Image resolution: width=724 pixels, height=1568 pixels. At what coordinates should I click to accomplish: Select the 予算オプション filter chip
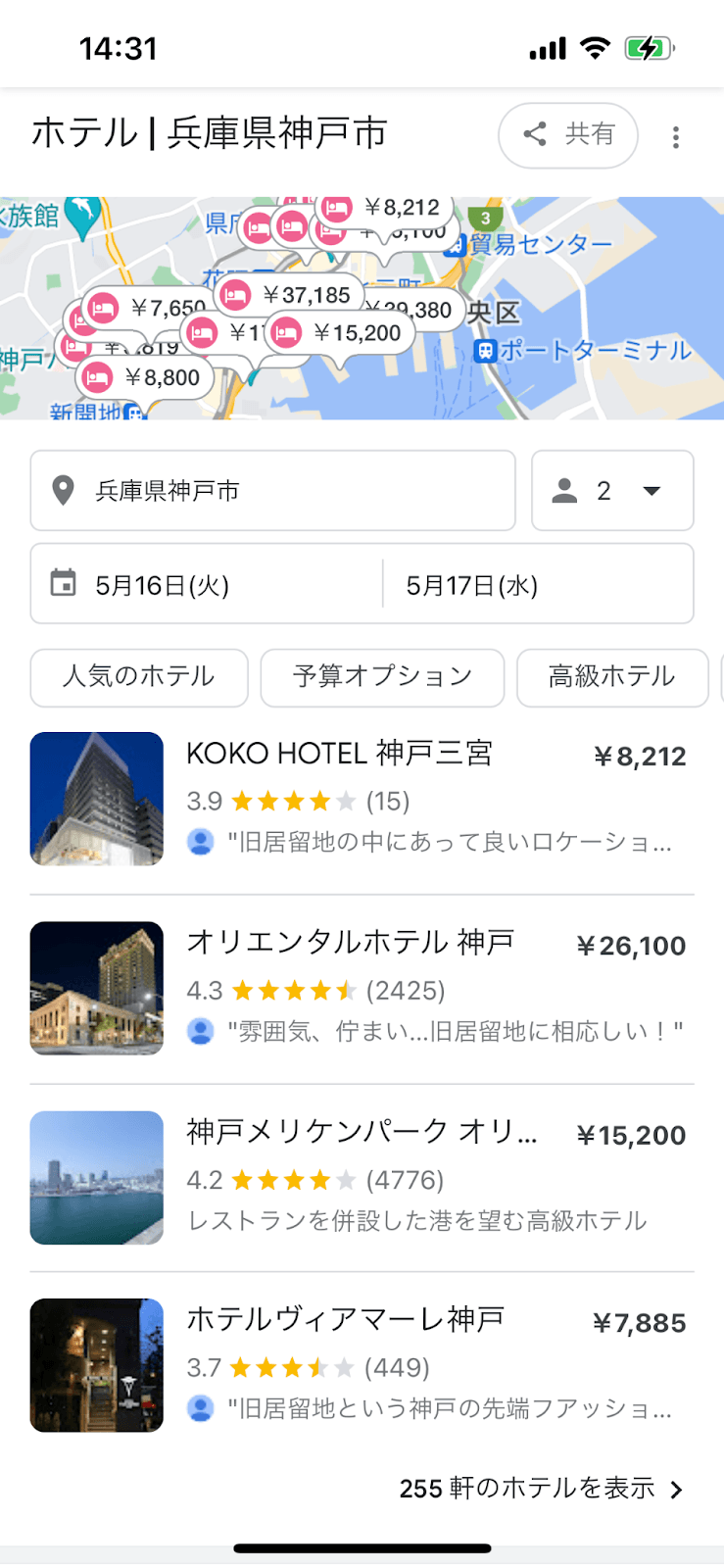[x=382, y=677]
